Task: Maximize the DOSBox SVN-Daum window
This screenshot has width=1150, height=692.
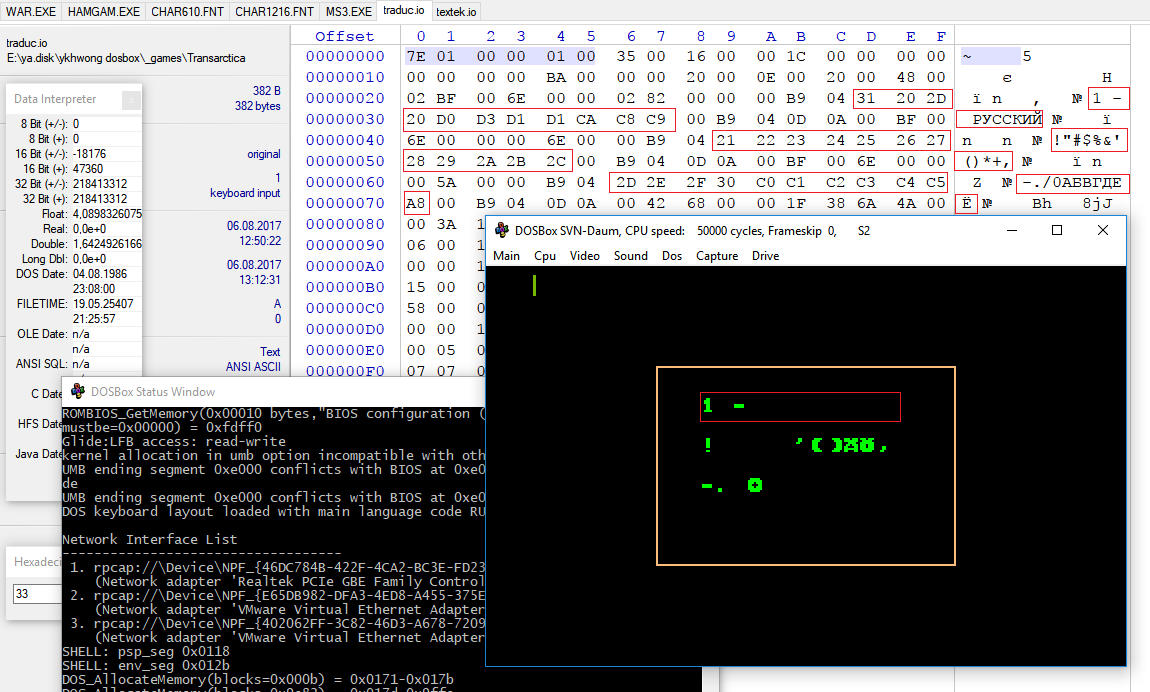Action: click(1057, 230)
